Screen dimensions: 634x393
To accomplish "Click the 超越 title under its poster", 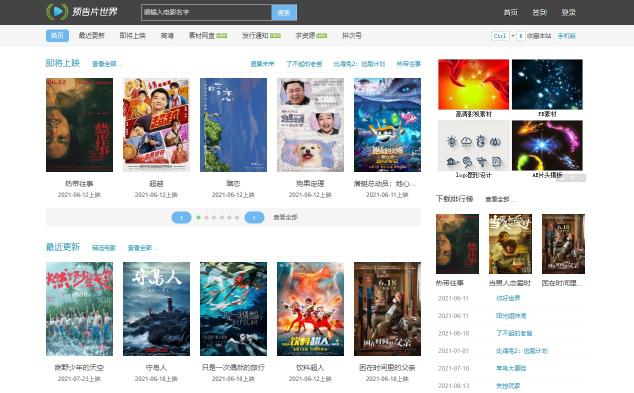I will [156, 184].
